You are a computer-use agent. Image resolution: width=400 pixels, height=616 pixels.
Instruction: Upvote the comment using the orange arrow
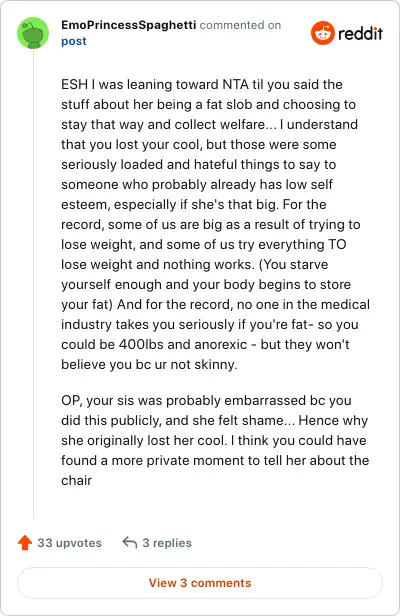click(25, 543)
